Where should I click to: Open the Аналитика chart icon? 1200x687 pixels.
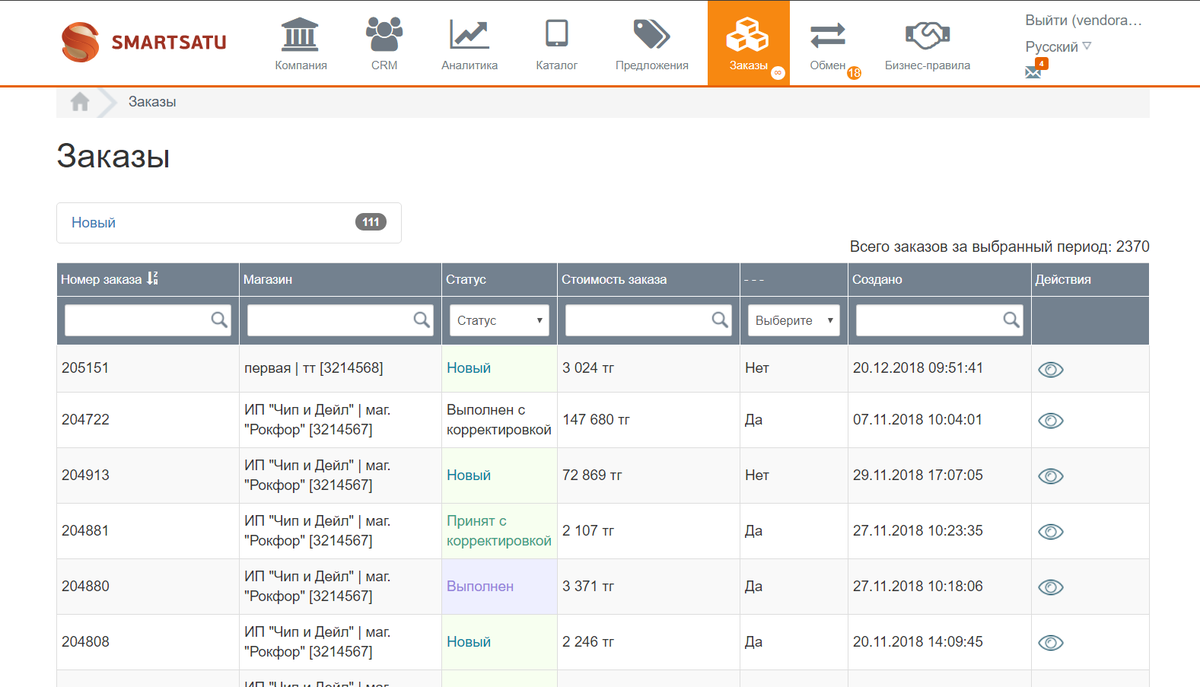(469, 34)
